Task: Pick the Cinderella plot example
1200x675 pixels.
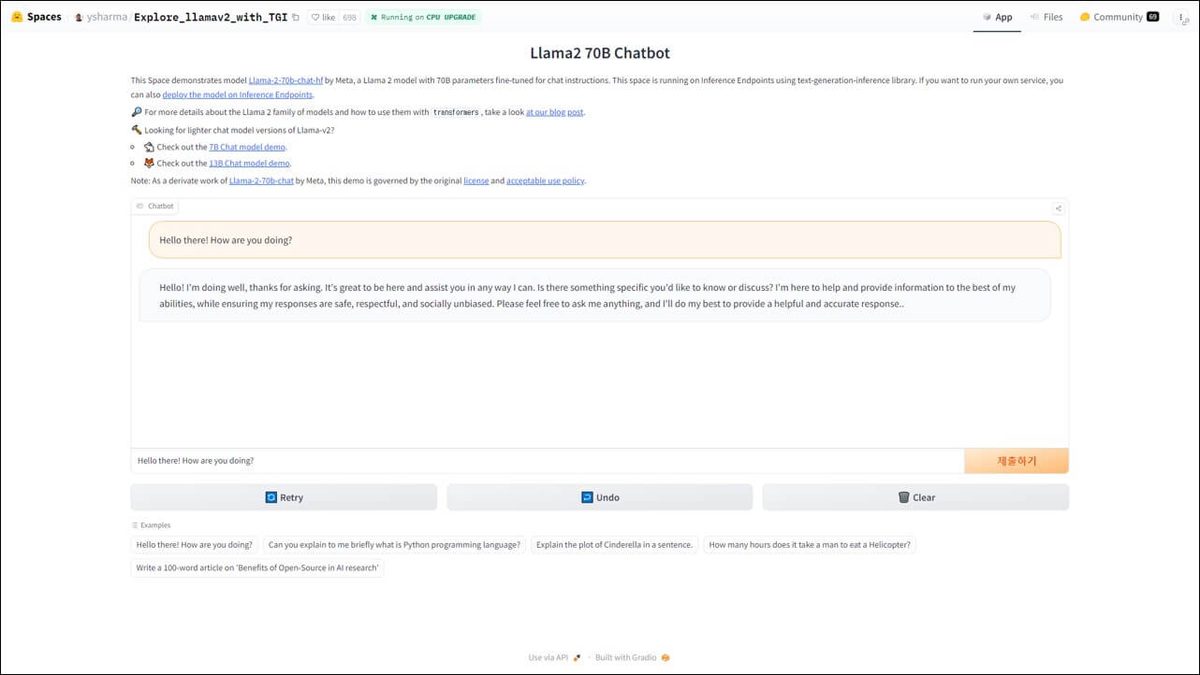Action: point(614,545)
